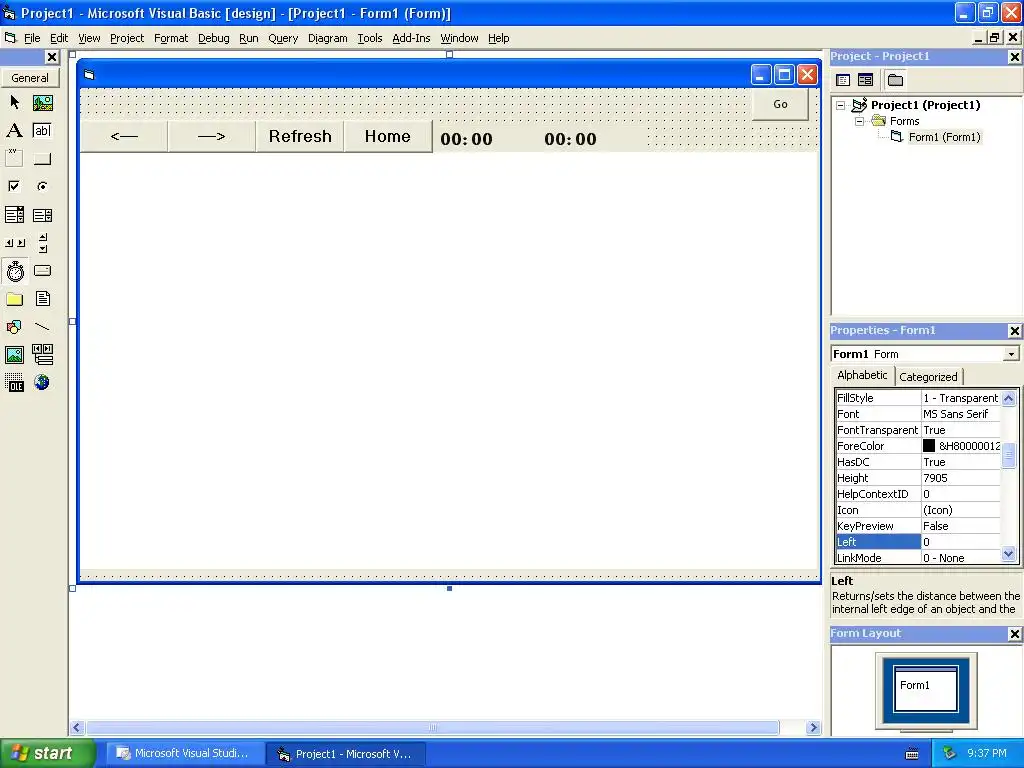Collapse the Project1 tree node
This screenshot has width=1024, height=768.
(x=840, y=105)
